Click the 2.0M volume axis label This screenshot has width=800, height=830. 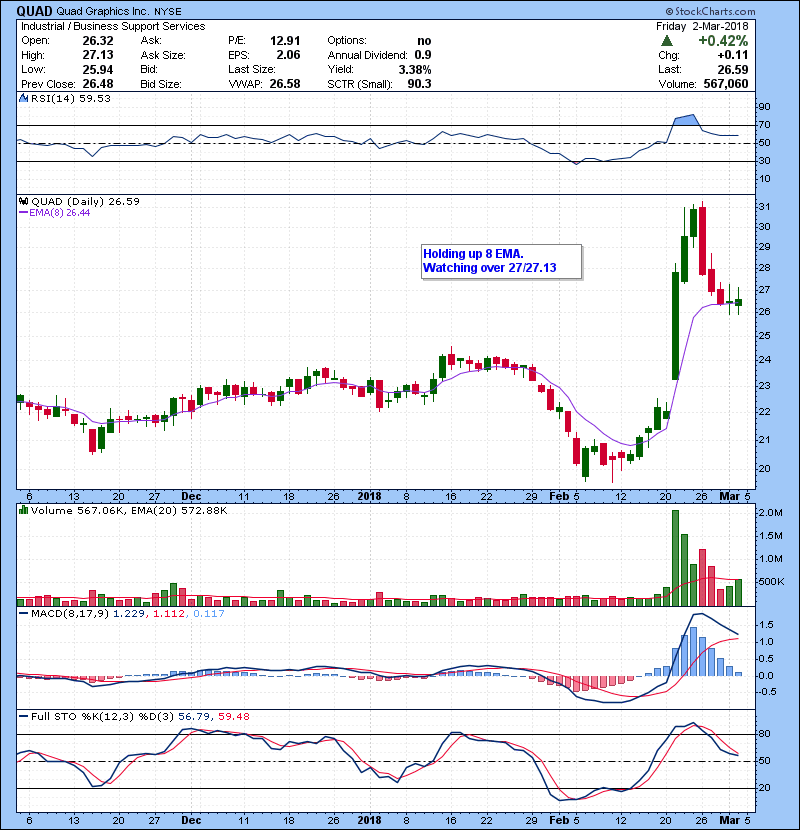(770, 512)
